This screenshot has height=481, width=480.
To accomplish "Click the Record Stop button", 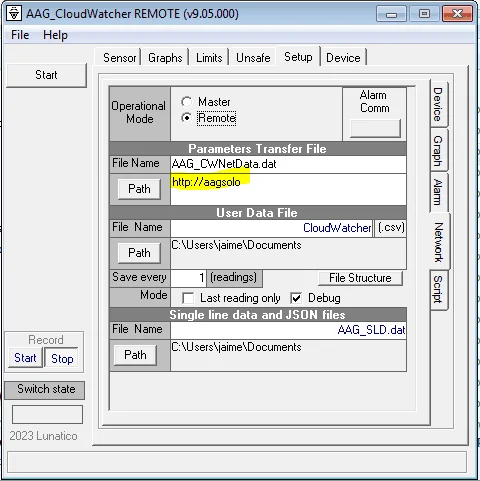I will (62, 358).
